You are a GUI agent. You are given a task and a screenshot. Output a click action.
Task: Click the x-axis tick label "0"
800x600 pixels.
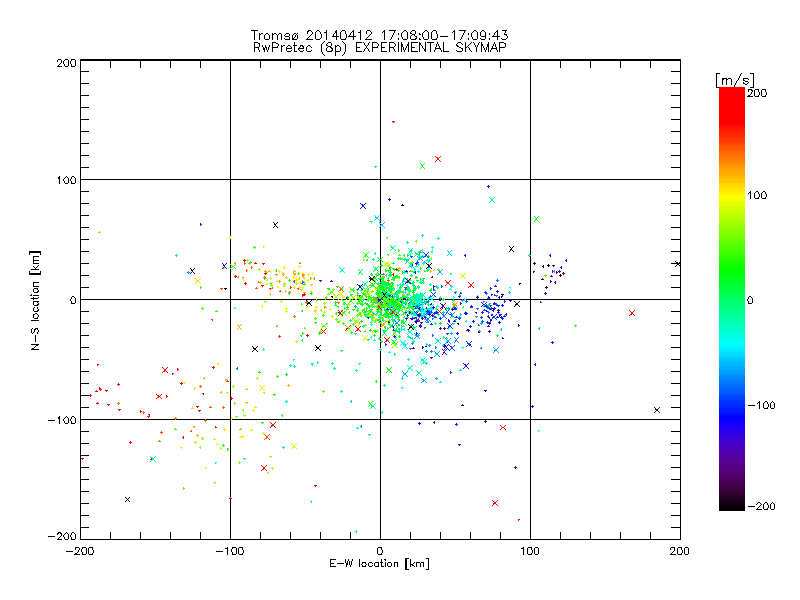click(x=380, y=551)
